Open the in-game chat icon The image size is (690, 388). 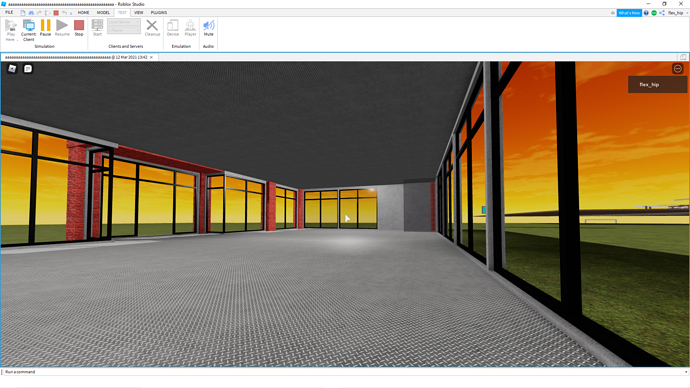[28, 69]
